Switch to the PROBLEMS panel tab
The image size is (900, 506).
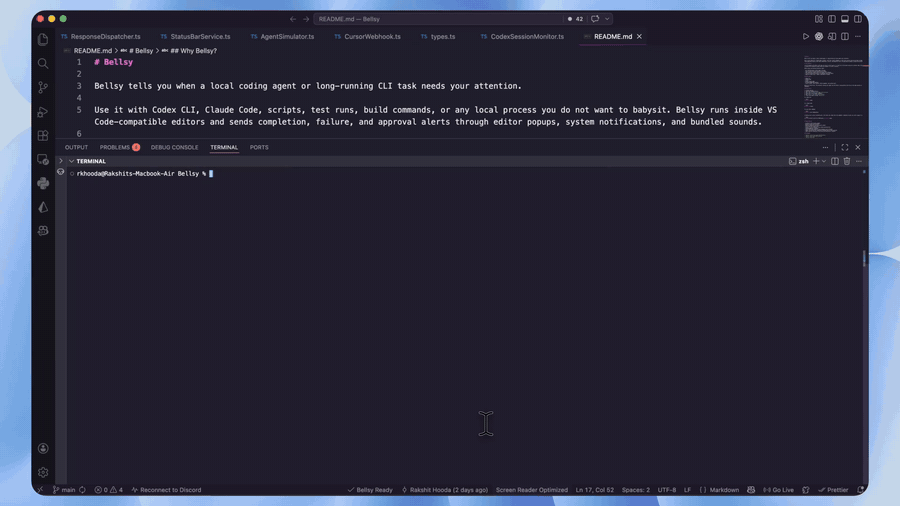coord(119,147)
